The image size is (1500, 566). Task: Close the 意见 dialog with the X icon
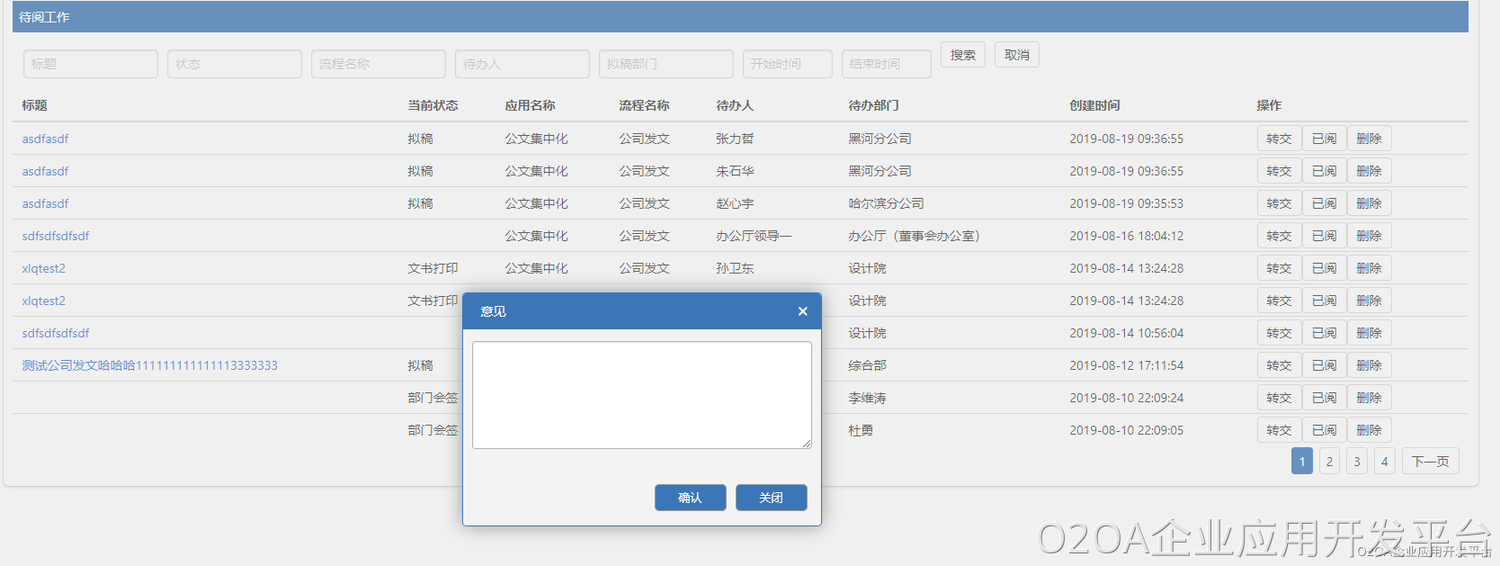pyautogui.click(x=802, y=311)
